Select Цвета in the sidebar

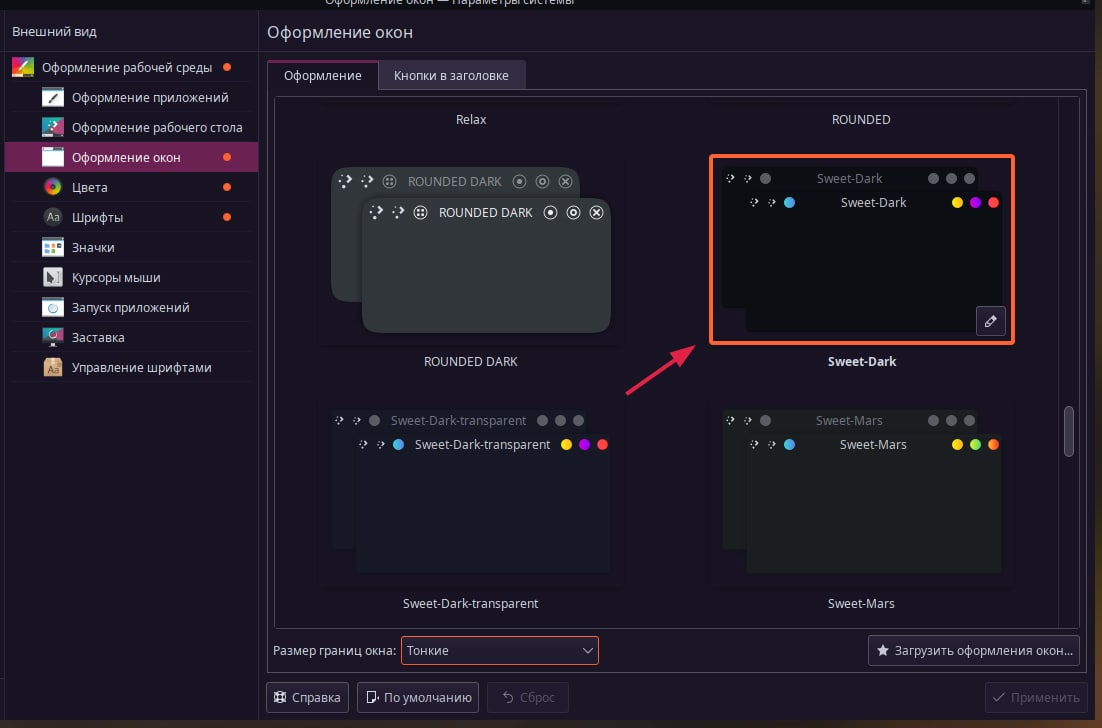[131, 187]
